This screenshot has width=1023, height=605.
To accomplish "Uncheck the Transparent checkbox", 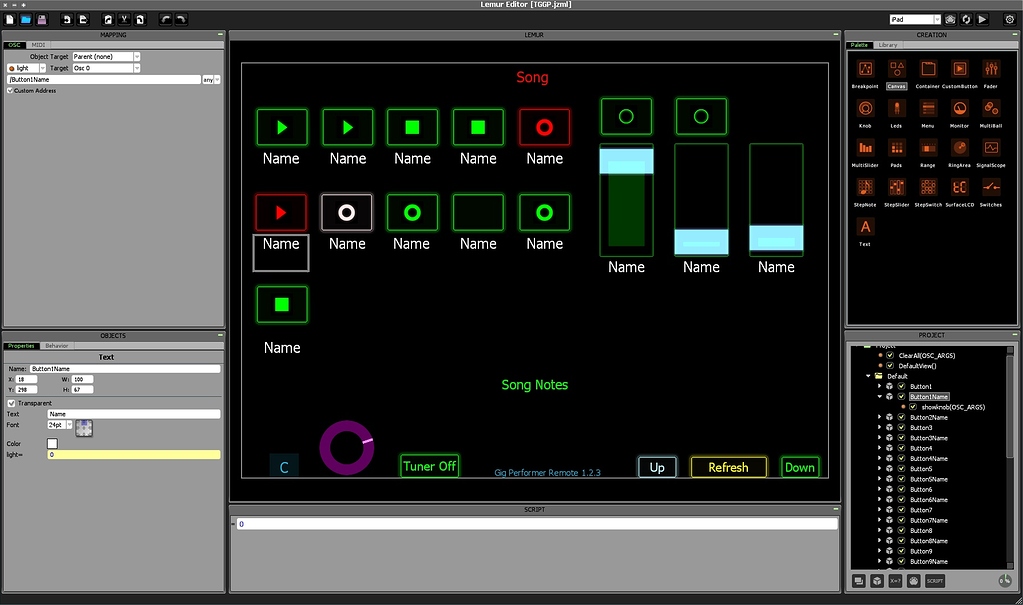I will point(11,403).
